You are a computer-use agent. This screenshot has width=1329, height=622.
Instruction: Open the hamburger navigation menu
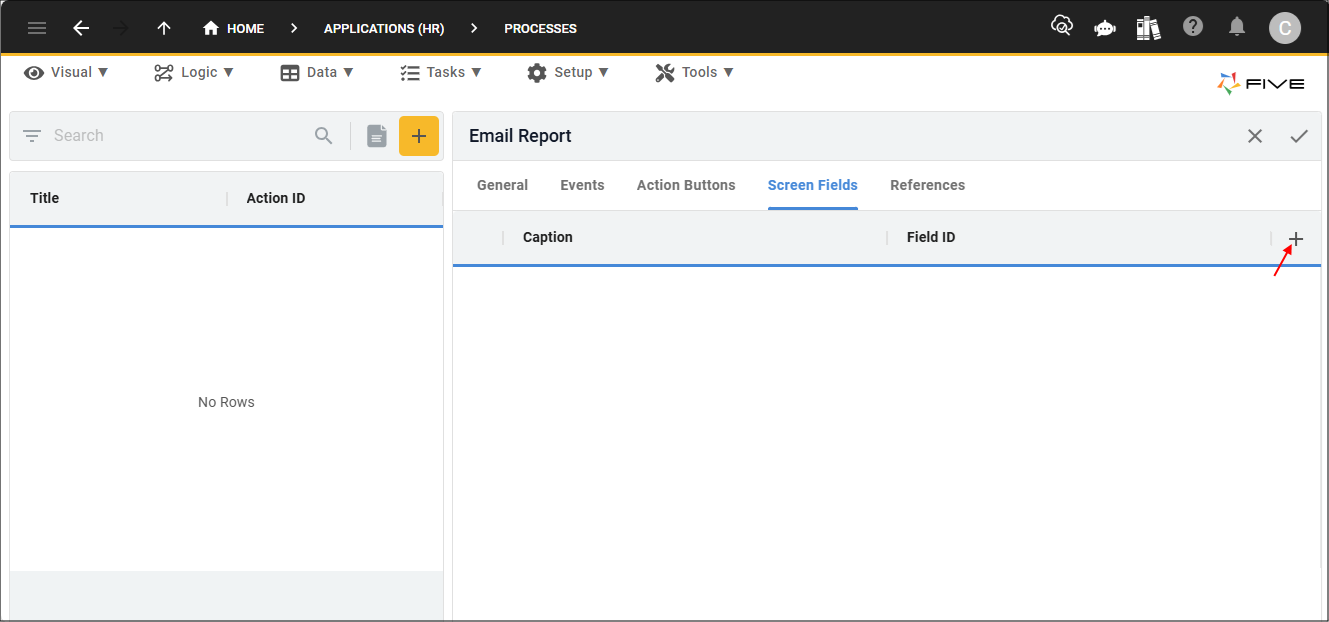pos(37,28)
